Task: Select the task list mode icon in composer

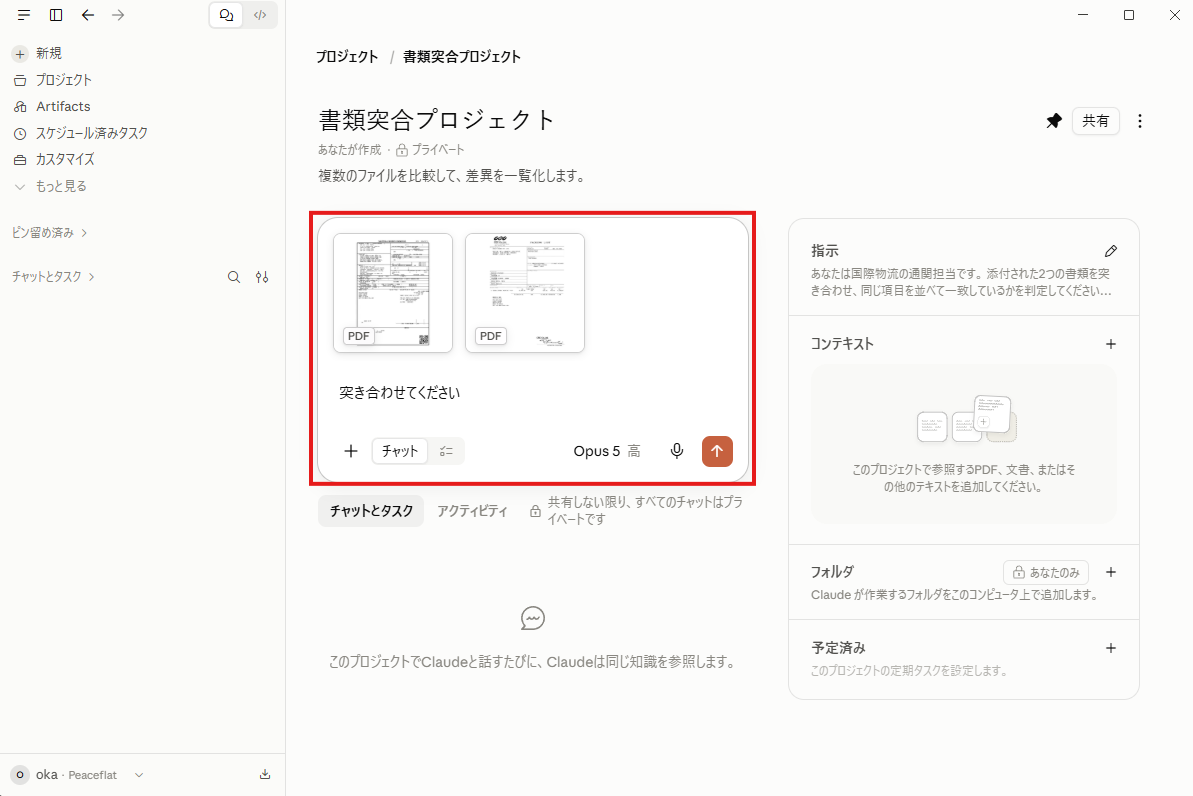Action: [447, 451]
